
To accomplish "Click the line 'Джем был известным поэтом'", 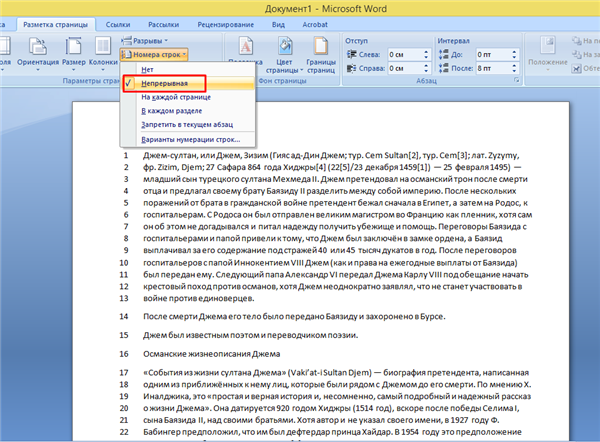I will (x=251, y=335).
